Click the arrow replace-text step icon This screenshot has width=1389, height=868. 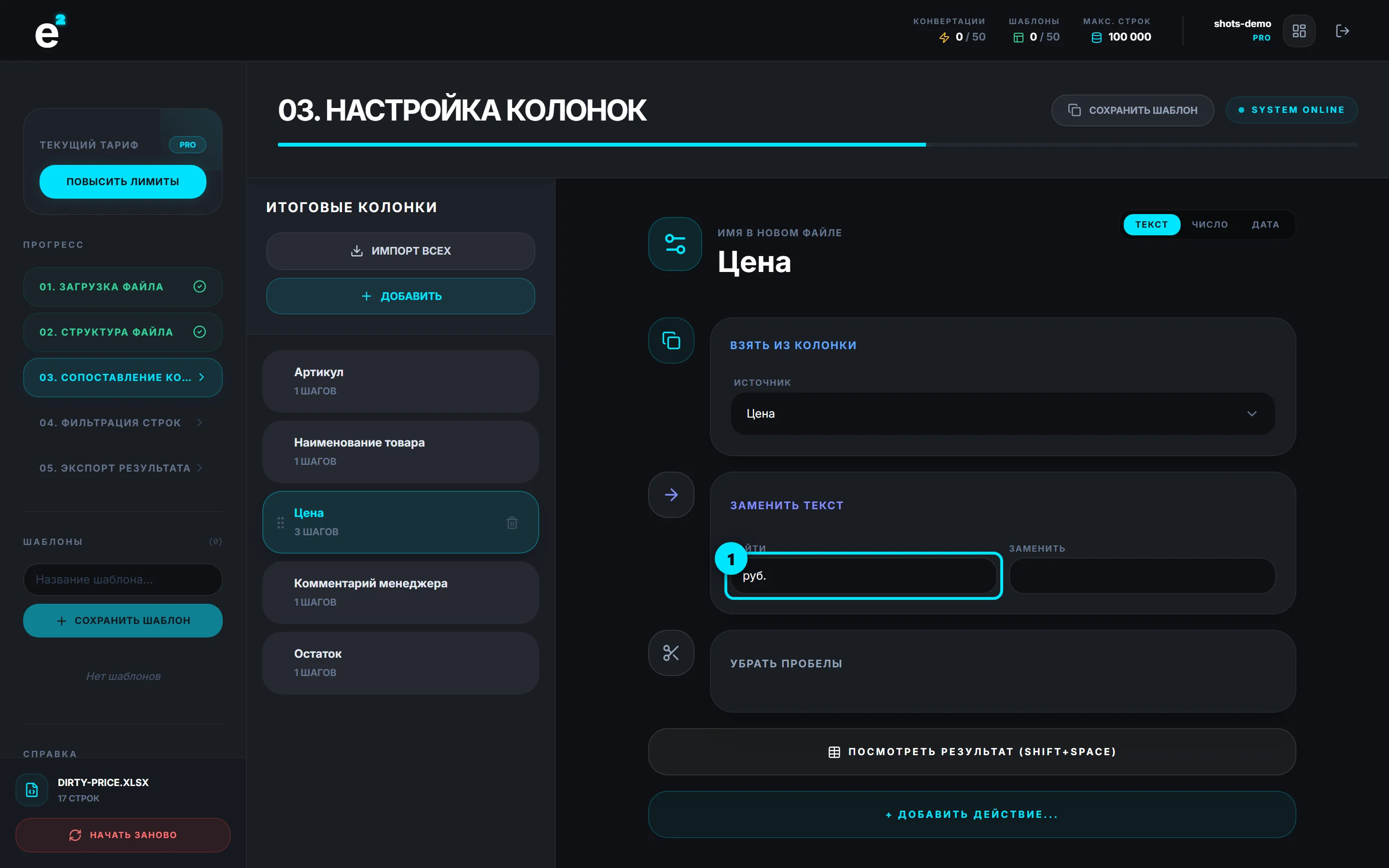point(671,495)
